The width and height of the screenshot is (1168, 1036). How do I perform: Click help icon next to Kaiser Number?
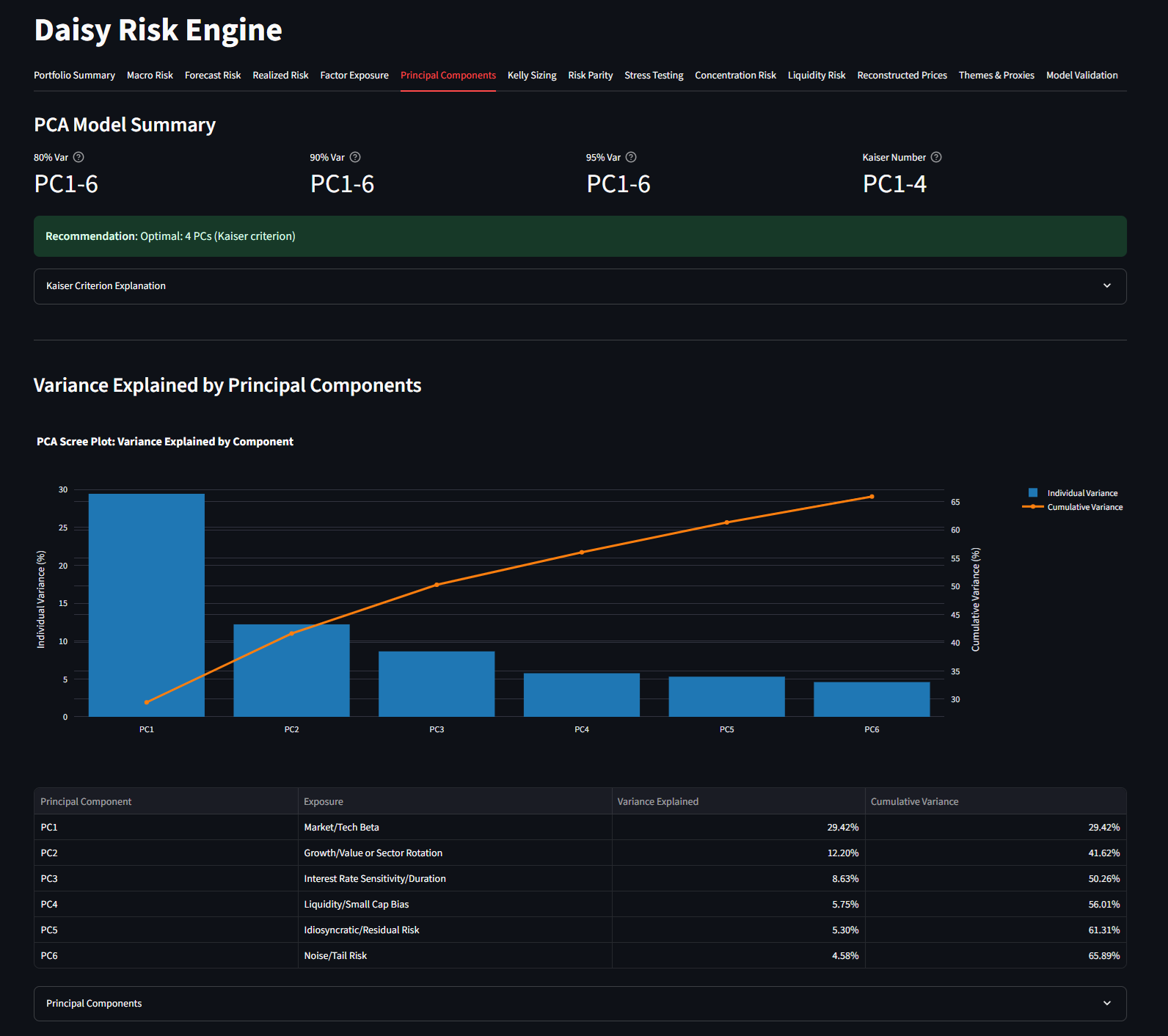[x=936, y=157]
